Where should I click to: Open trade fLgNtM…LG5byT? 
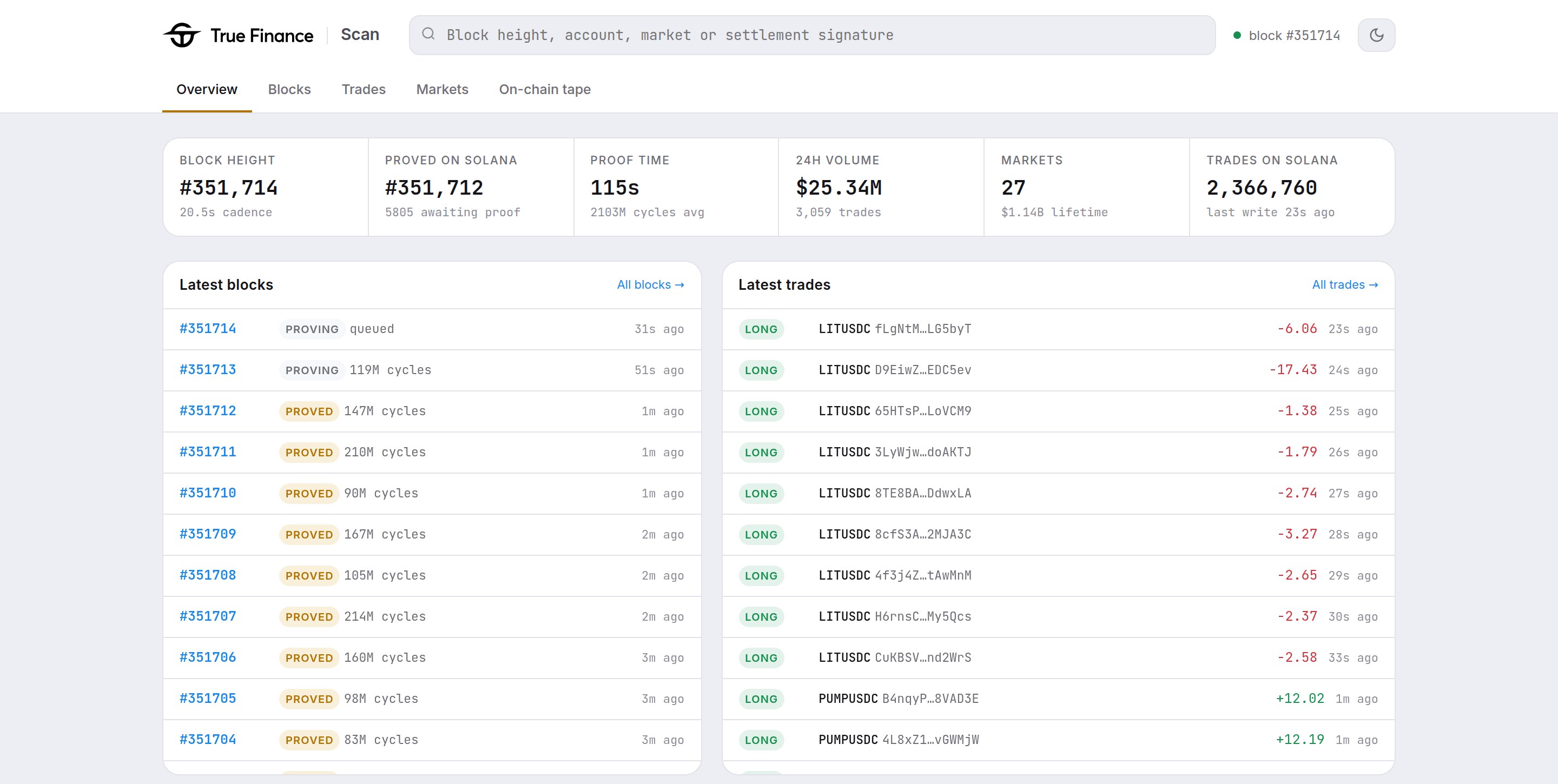[x=1058, y=329]
